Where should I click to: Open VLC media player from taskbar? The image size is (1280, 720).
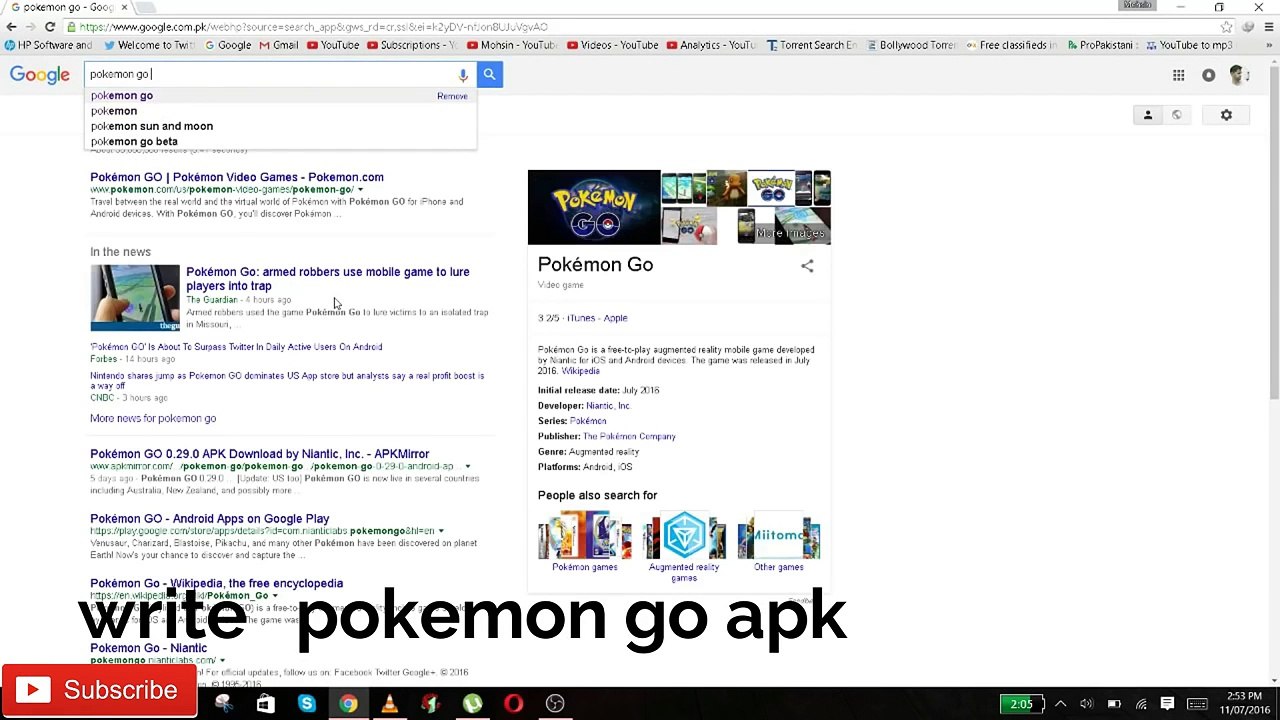click(389, 704)
